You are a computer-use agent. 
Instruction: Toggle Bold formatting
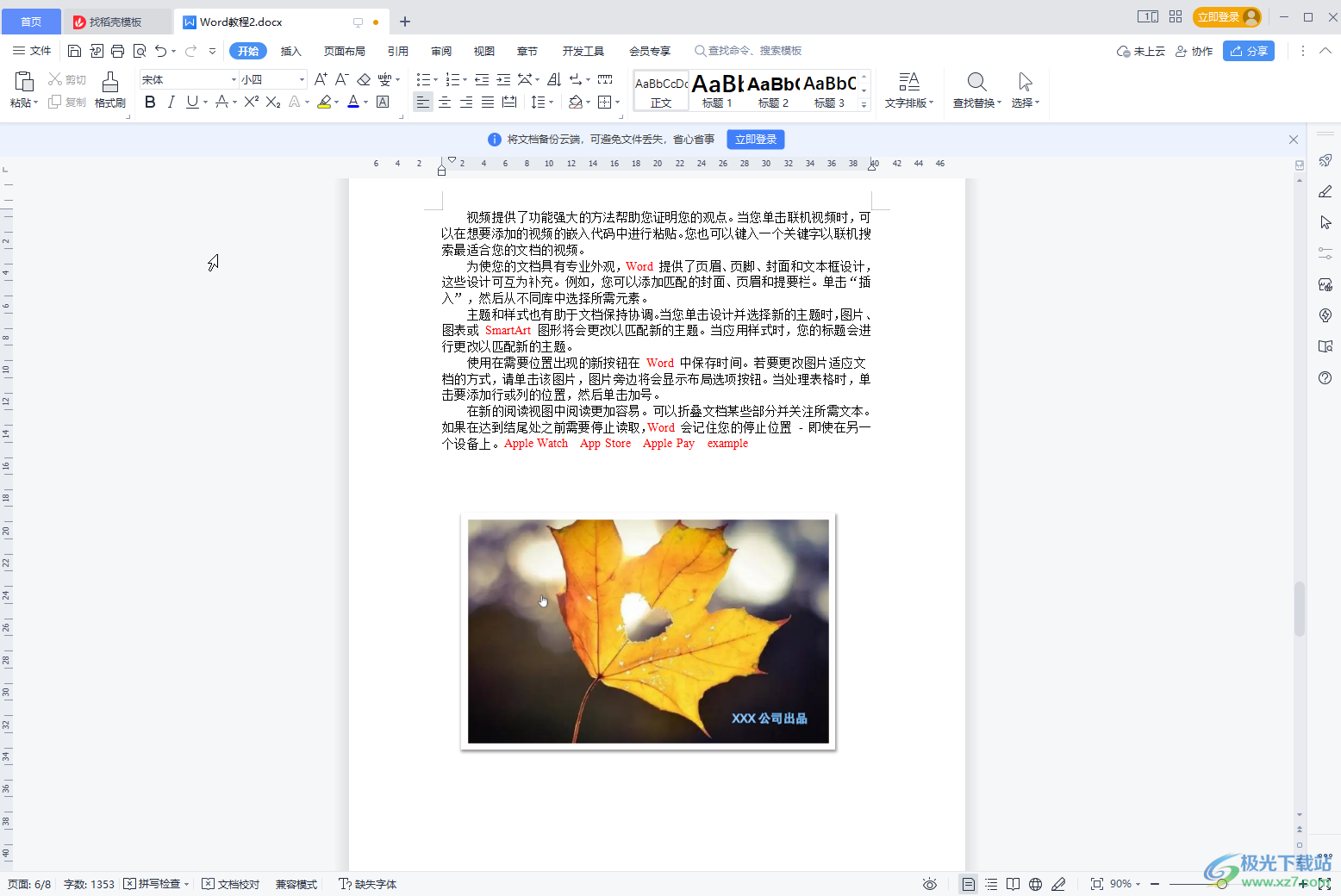[x=150, y=102]
